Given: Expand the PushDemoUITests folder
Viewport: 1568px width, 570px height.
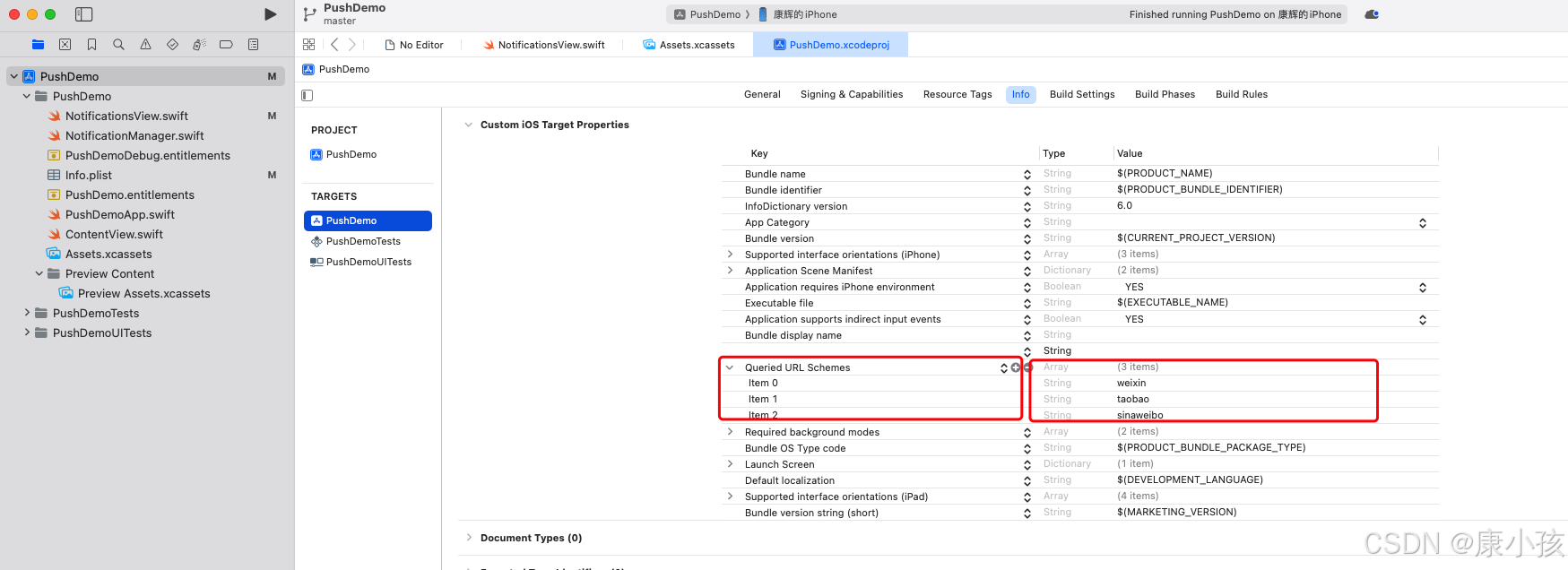Looking at the screenshot, I should (x=27, y=332).
